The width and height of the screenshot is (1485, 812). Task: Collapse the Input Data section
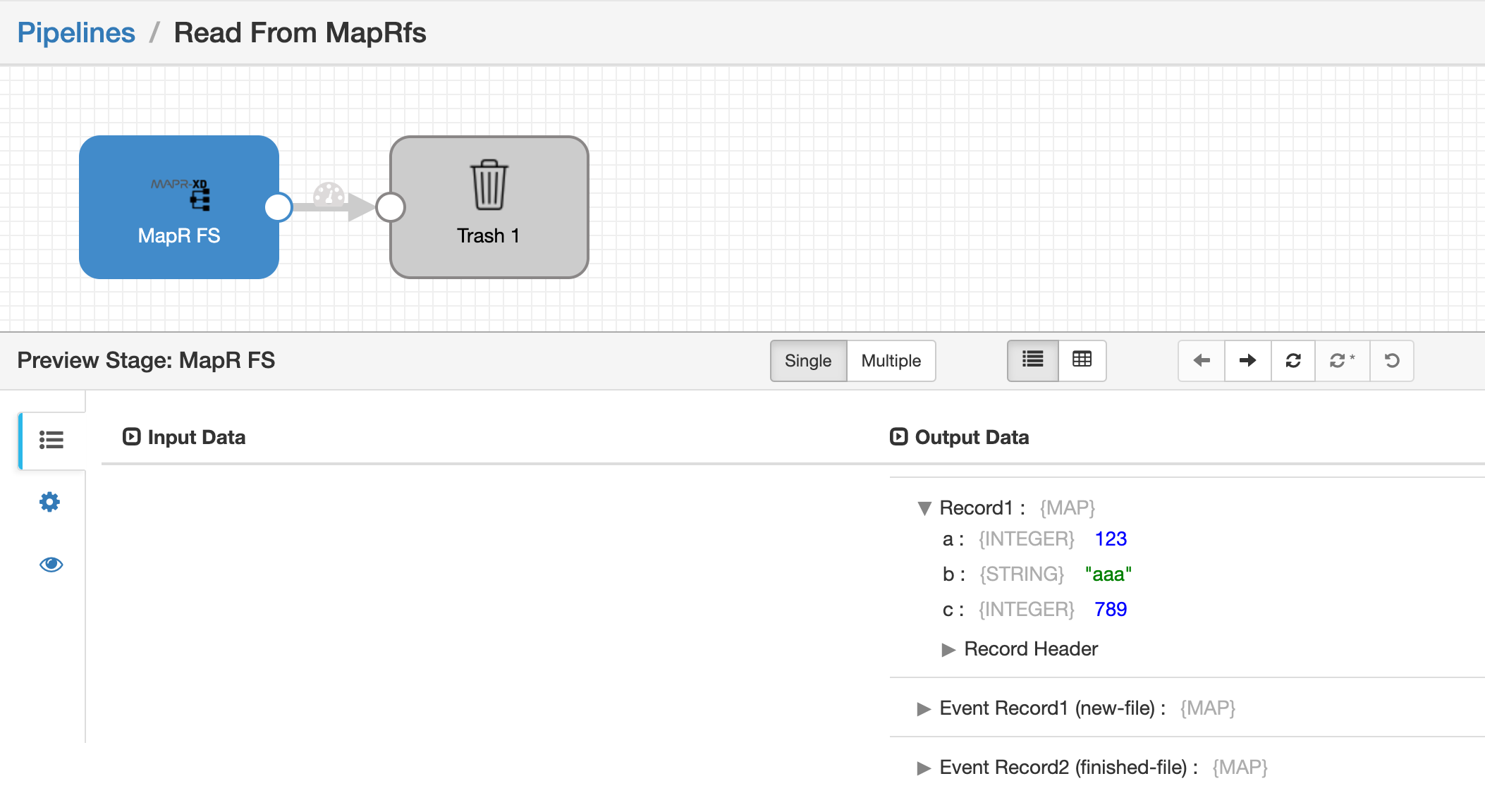[131, 437]
